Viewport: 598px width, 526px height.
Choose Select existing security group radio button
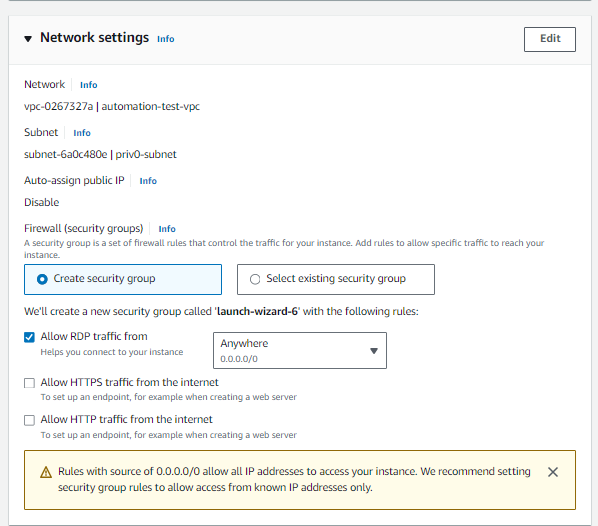pos(255,279)
